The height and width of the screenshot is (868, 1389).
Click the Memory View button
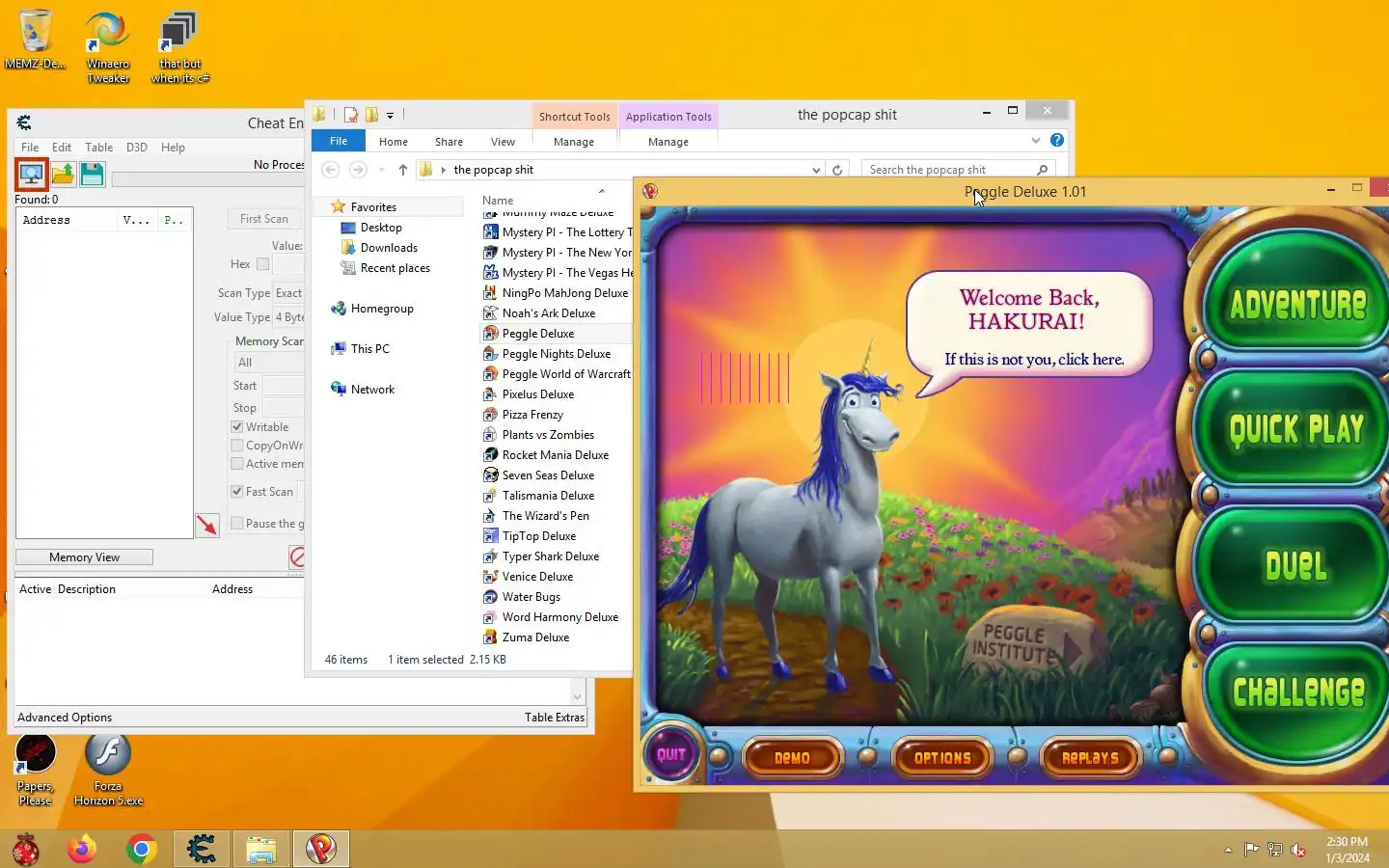point(84,557)
